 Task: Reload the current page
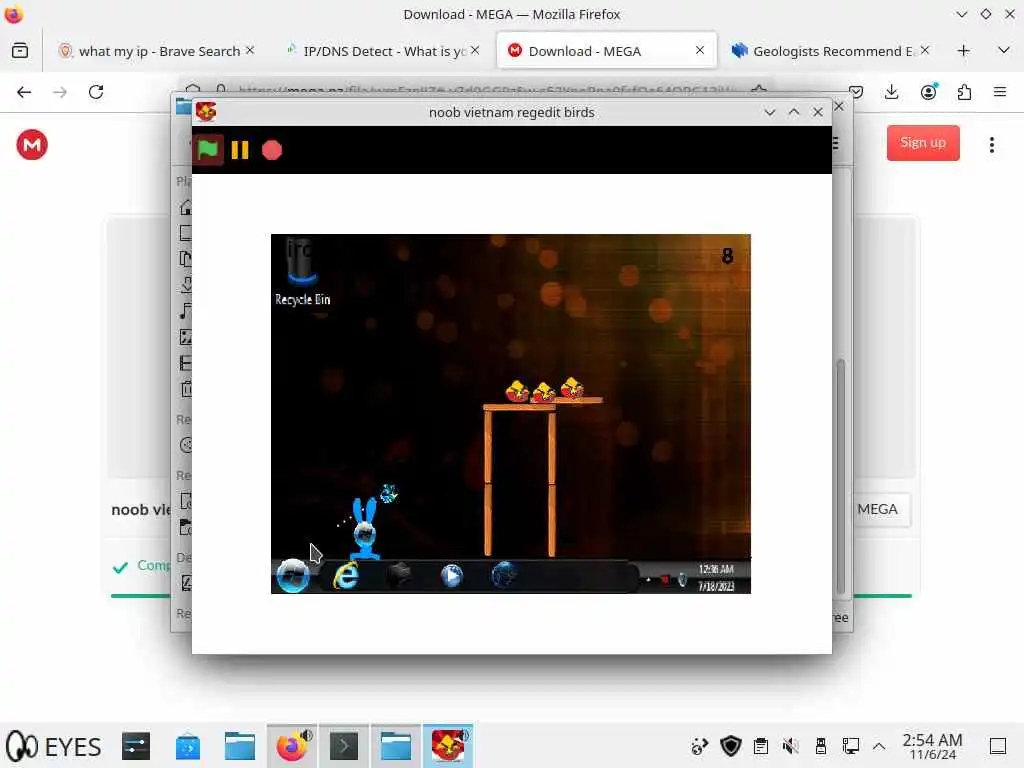(96, 92)
